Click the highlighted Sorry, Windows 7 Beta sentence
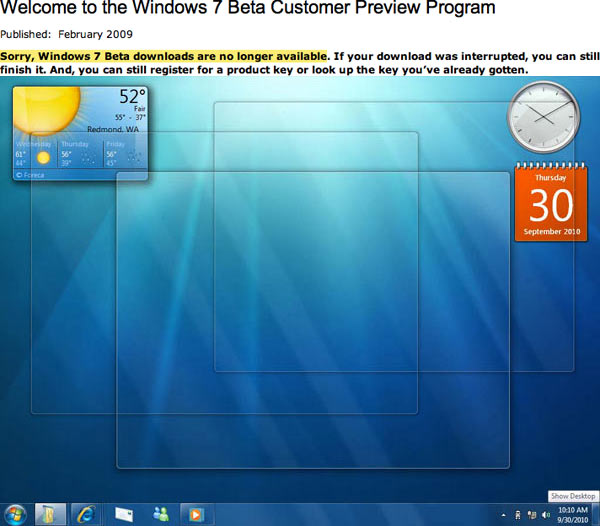Image resolution: width=600 pixels, height=526 pixels. (x=164, y=56)
